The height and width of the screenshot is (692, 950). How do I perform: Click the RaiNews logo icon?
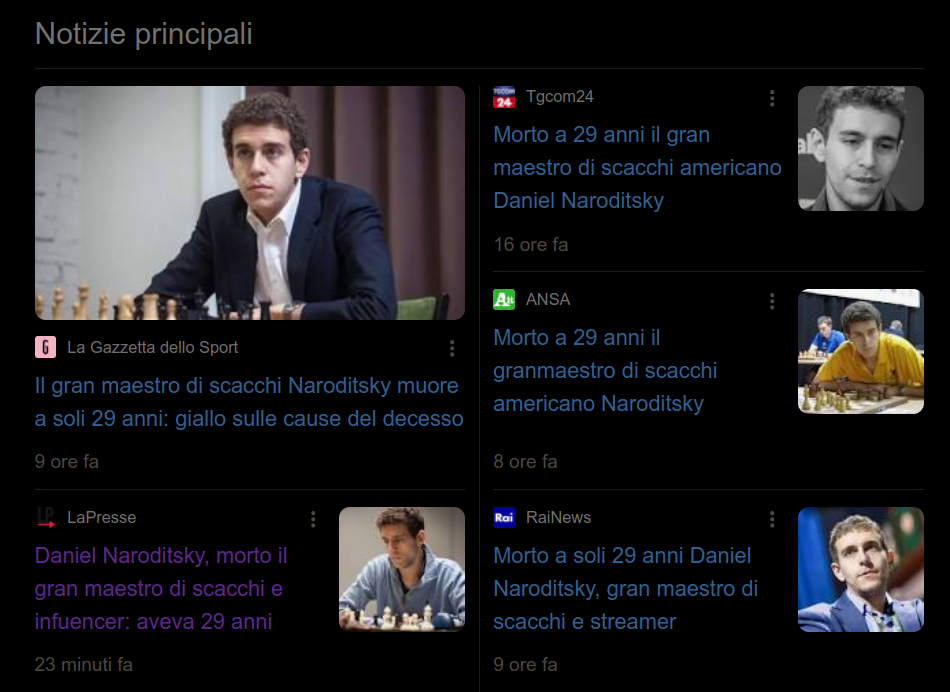pos(504,517)
